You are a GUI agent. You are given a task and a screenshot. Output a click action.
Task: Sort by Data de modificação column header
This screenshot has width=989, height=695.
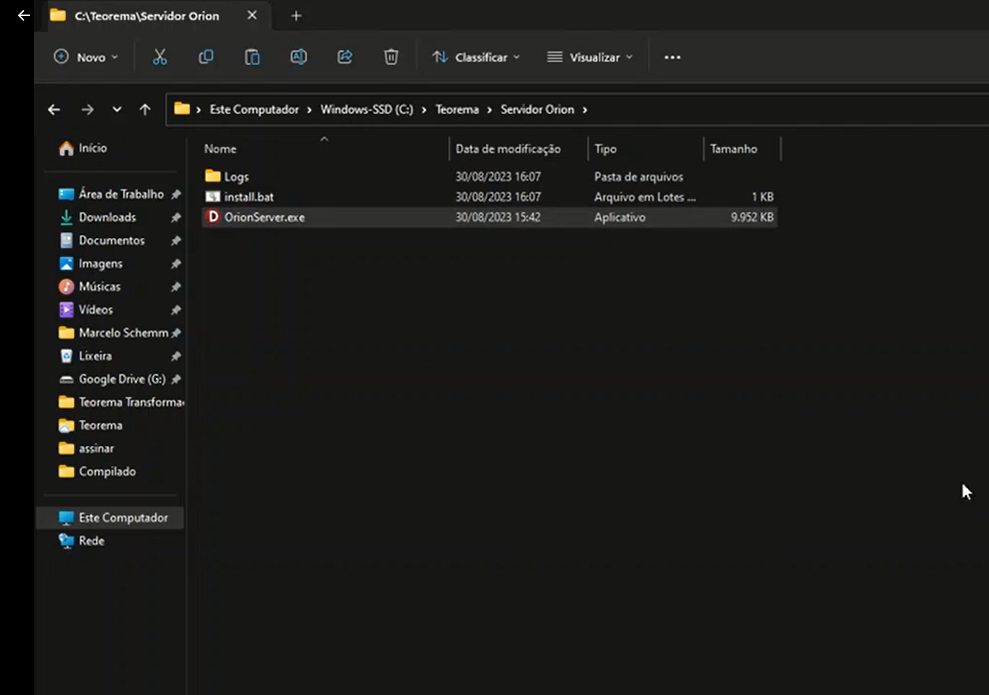point(518,149)
